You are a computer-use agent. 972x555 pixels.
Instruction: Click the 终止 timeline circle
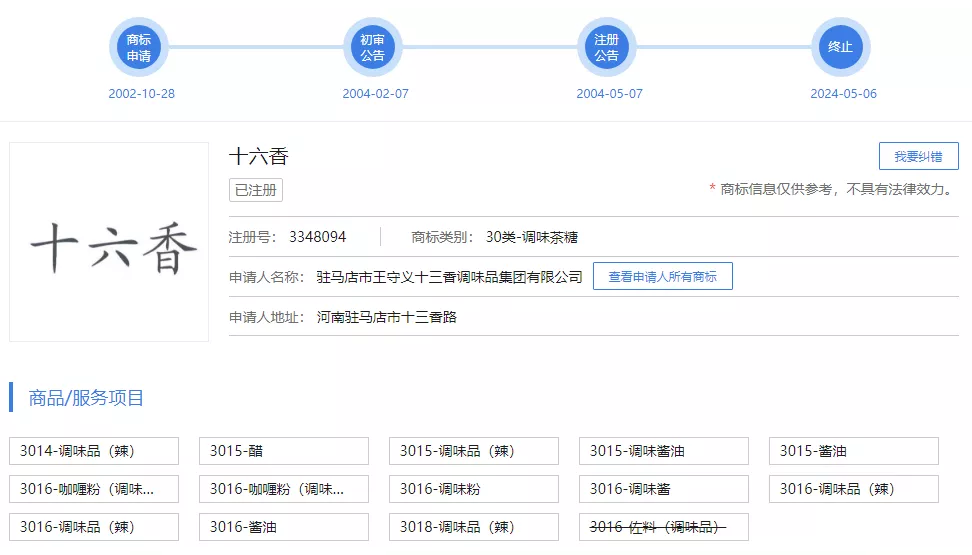tap(840, 47)
